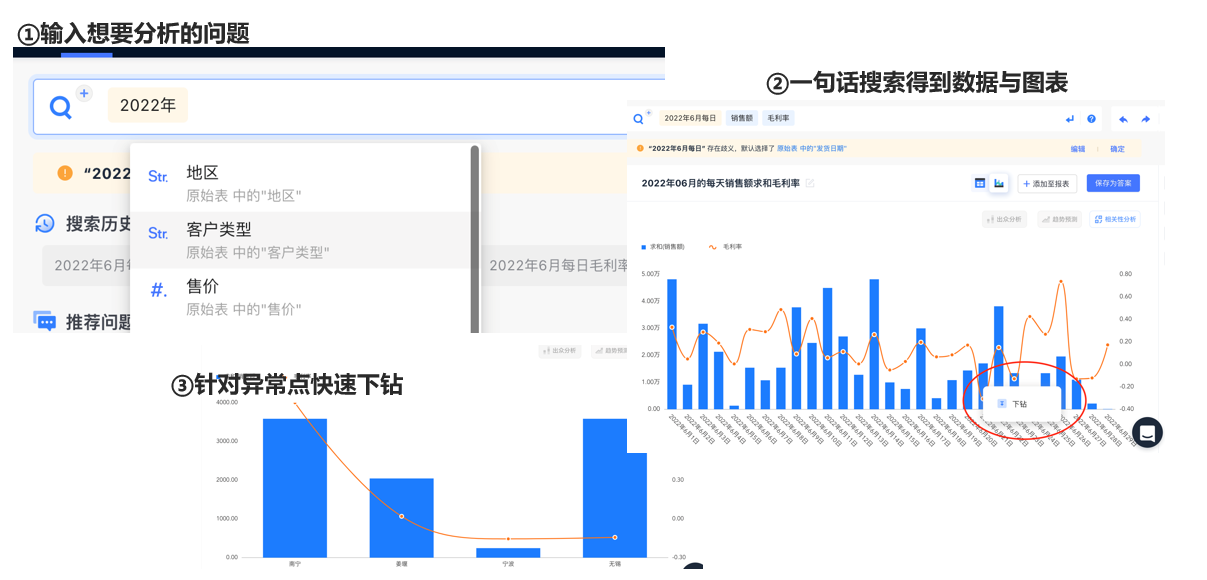Click the # number type icon beside 售价
1207x580 pixels.
pyautogui.click(x=159, y=290)
